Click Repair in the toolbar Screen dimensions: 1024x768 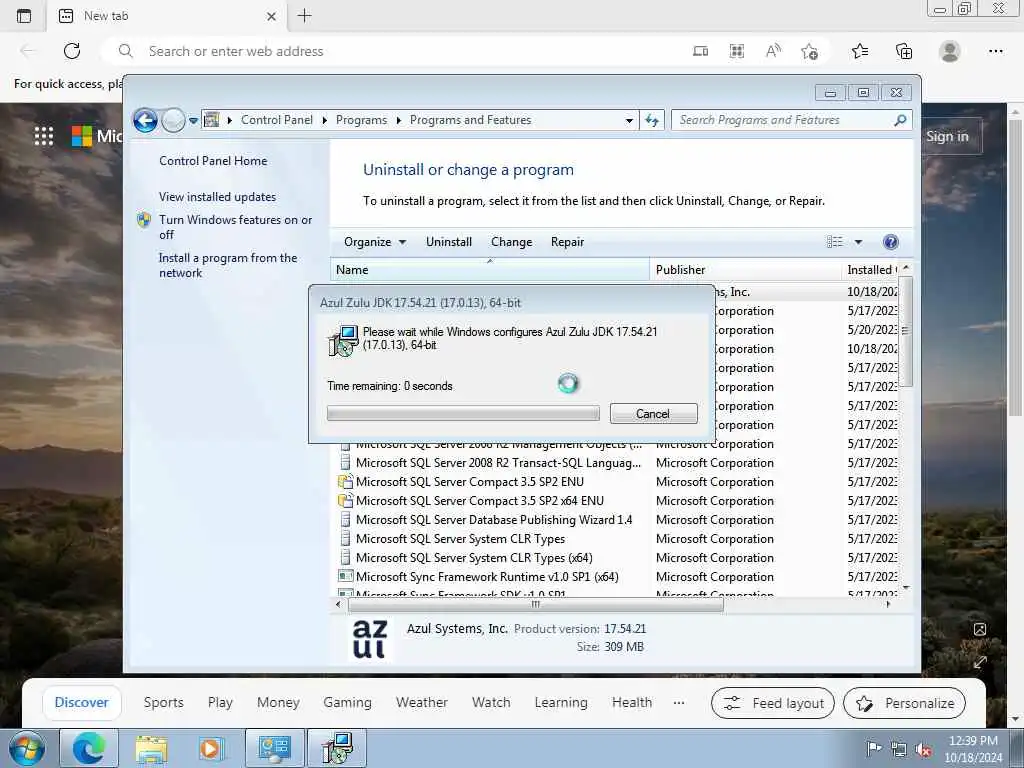(567, 242)
